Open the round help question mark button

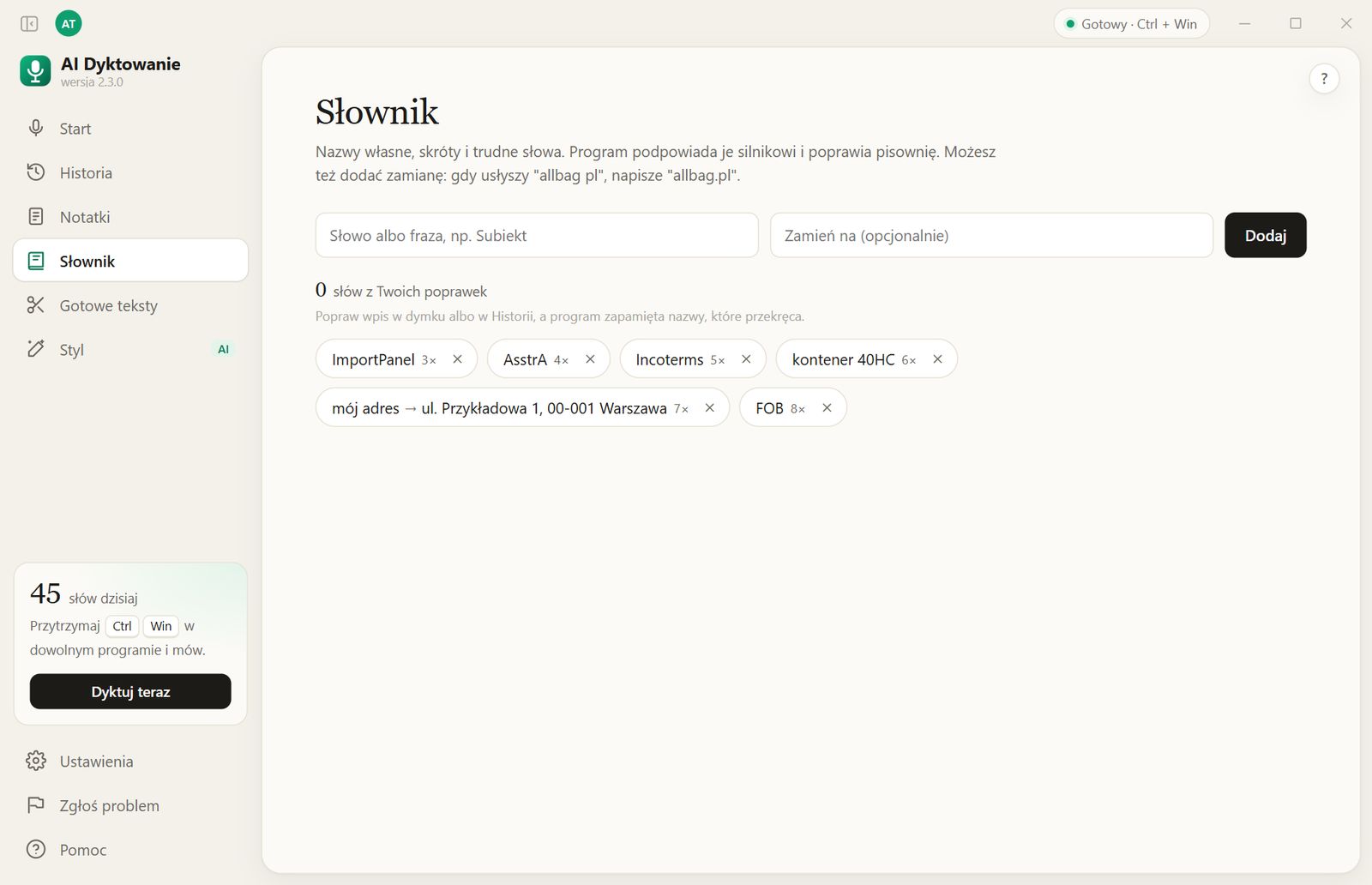click(x=1324, y=79)
